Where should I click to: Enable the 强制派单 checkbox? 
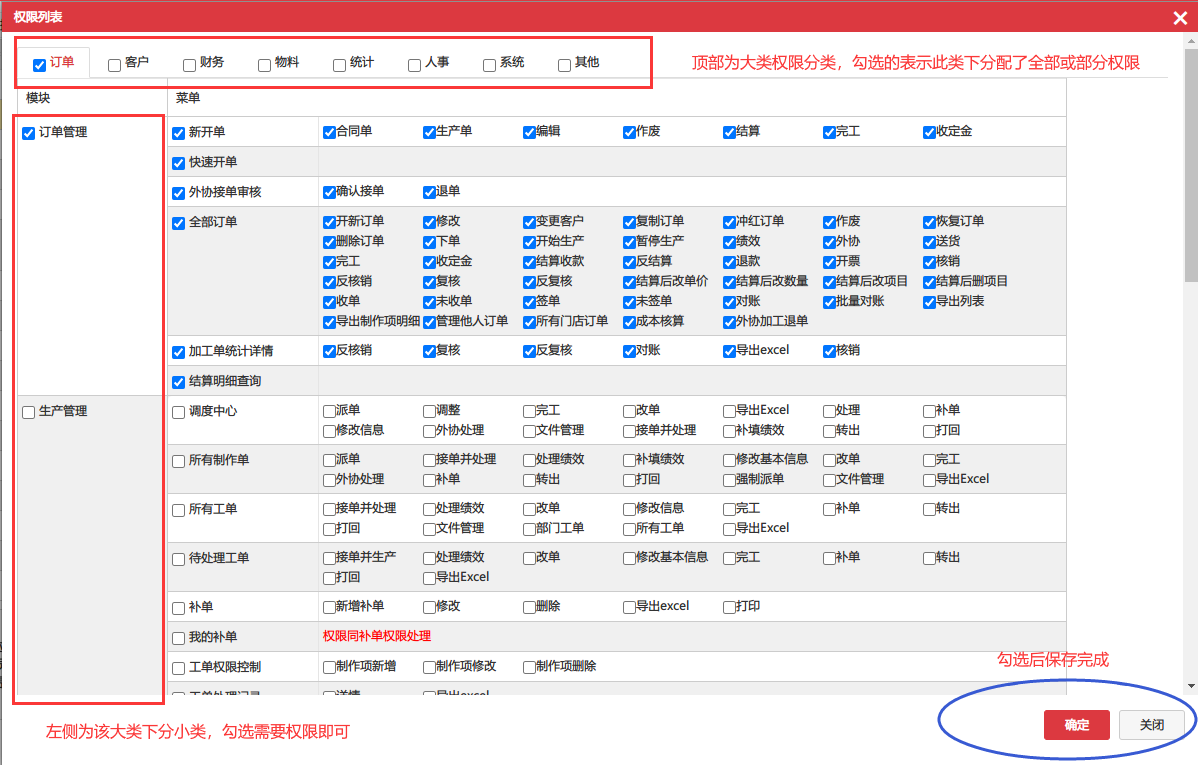(730, 481)
